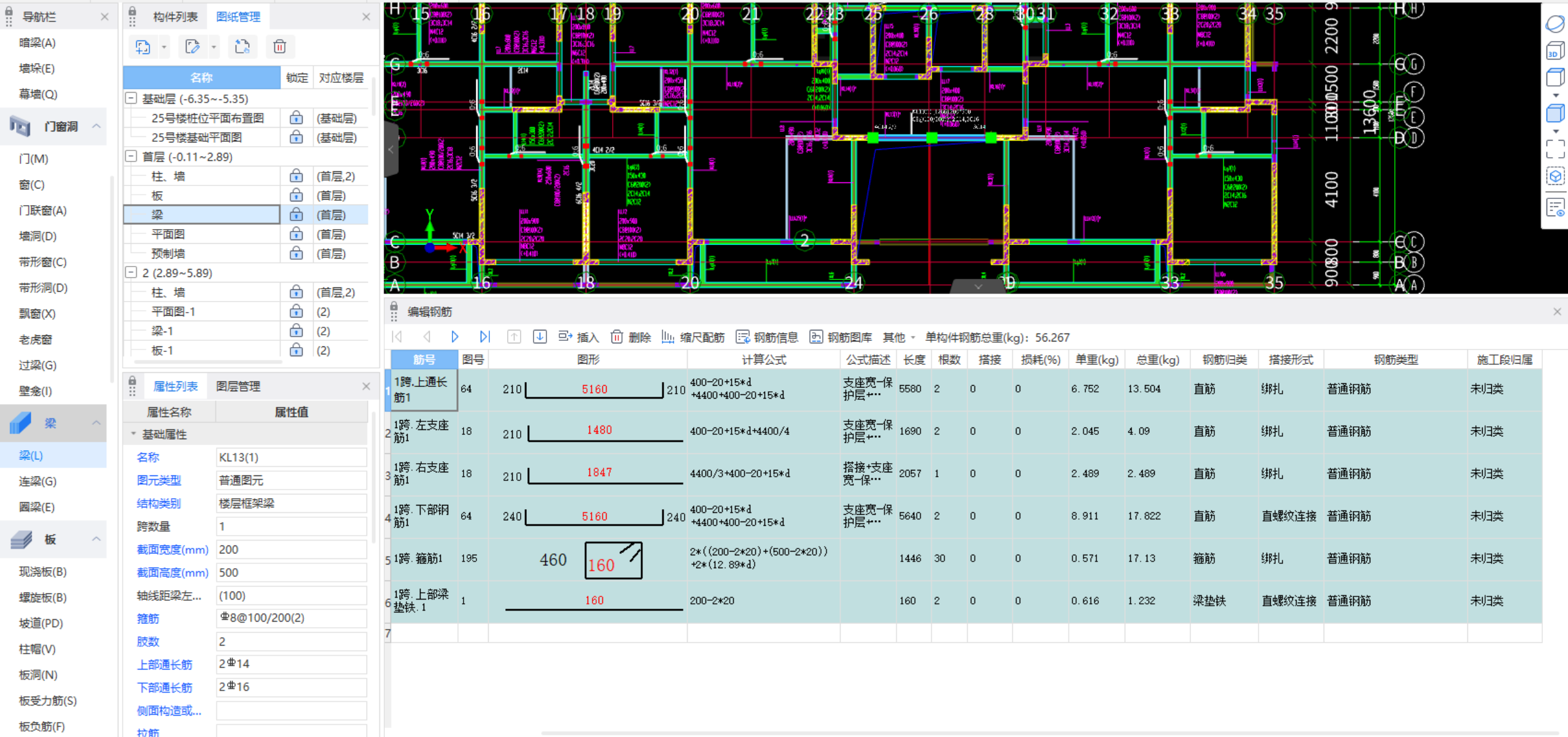This screenshot has height=737, width=1568.
Task: Collapse the bottom panel chevron handle
Action: pos(978,286)
